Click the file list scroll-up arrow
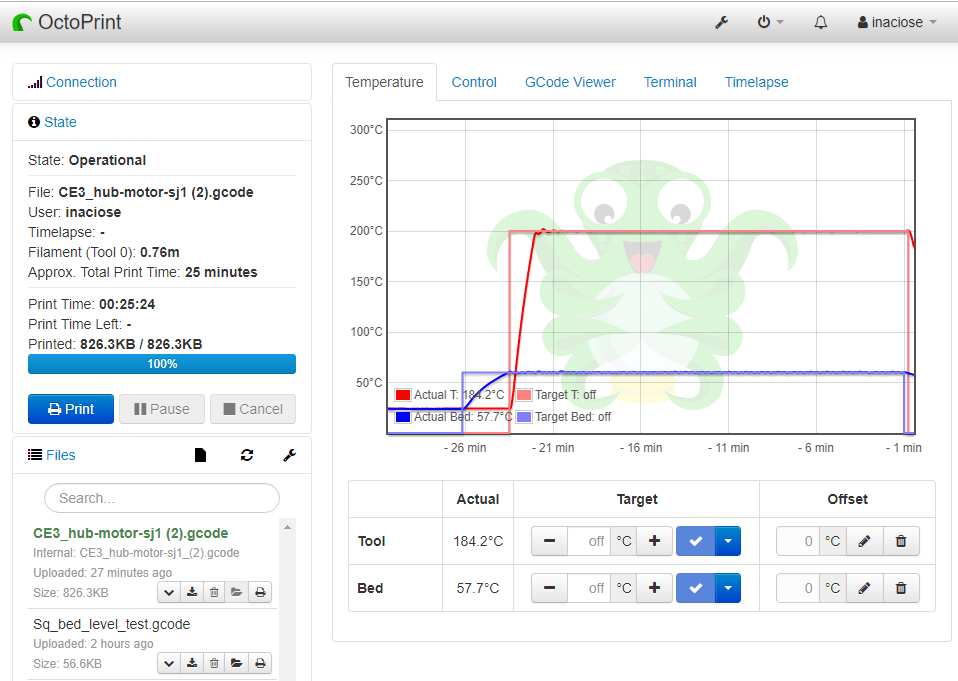The width and height of the screenshot is (958, 681). (288, 526)
